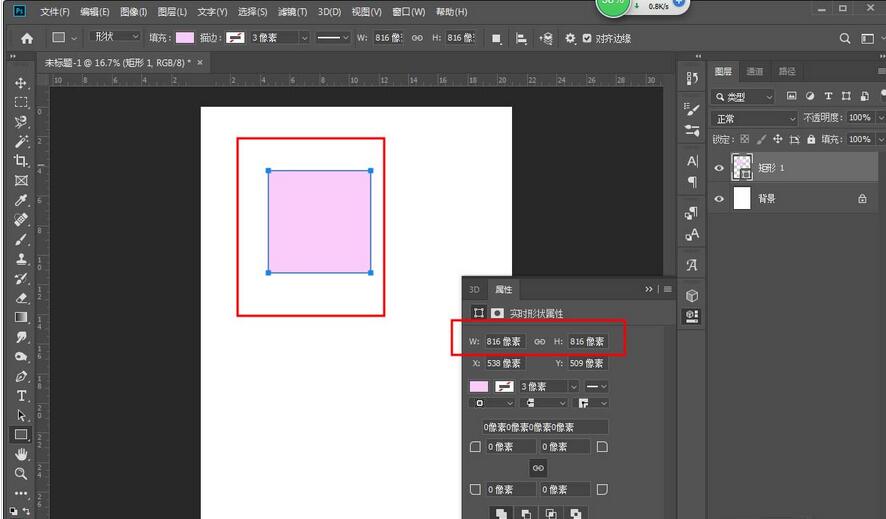
Task: Switch to the 通道 tab
Action: click(x=755, y=71)
